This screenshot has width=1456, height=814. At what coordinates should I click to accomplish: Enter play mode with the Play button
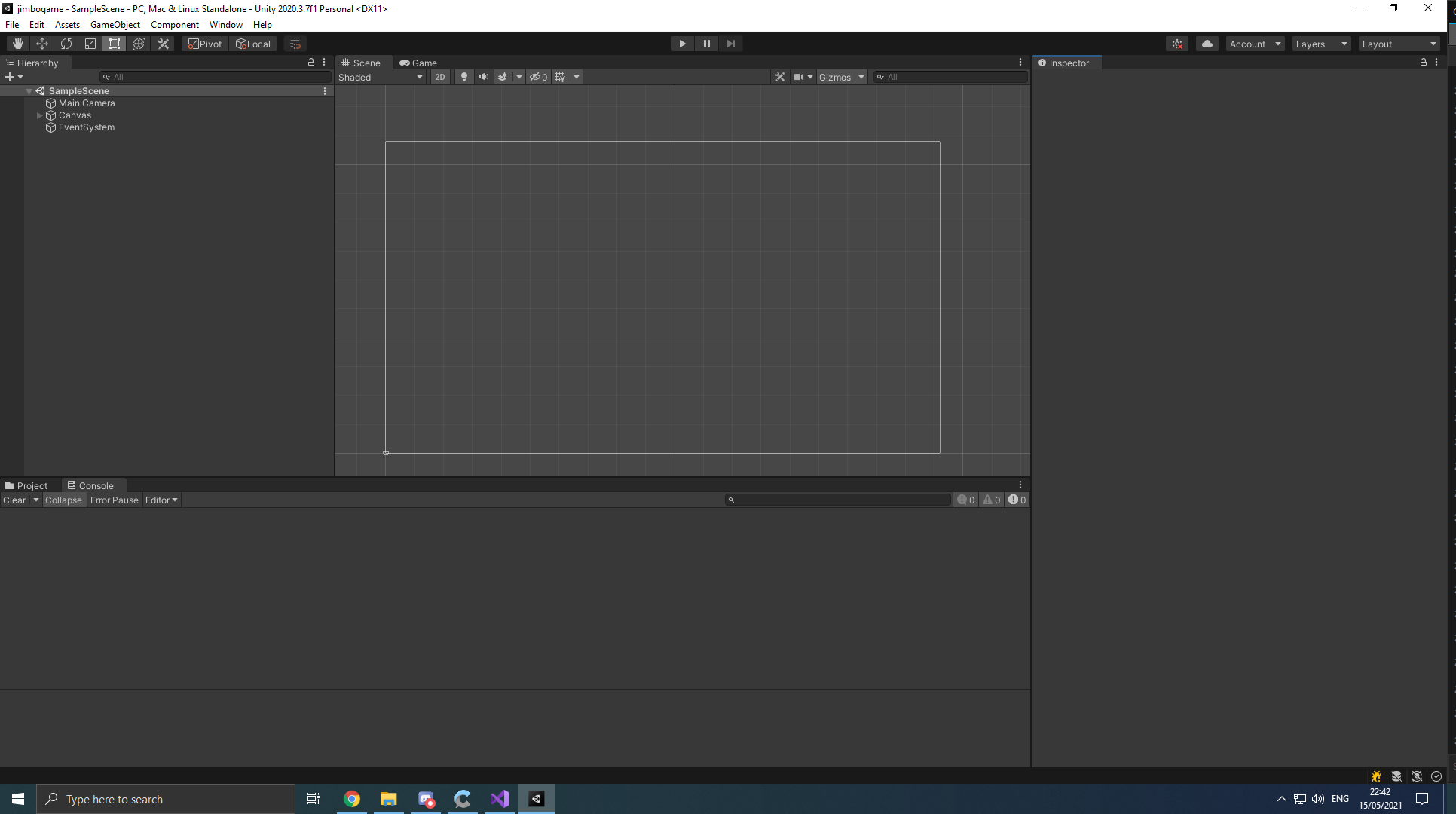coord(682,43)
